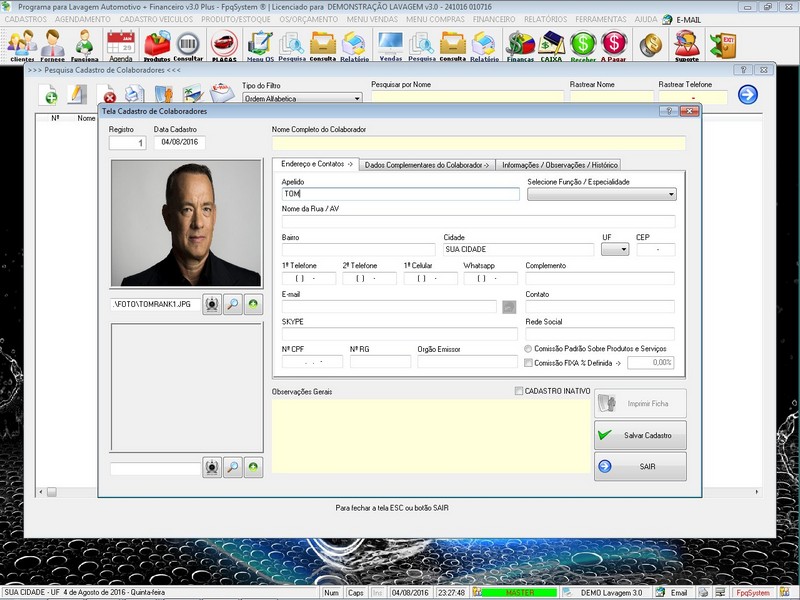Click the MASTER green status indicator
This screenshot has height=600, width=800.
pos(519,593)
